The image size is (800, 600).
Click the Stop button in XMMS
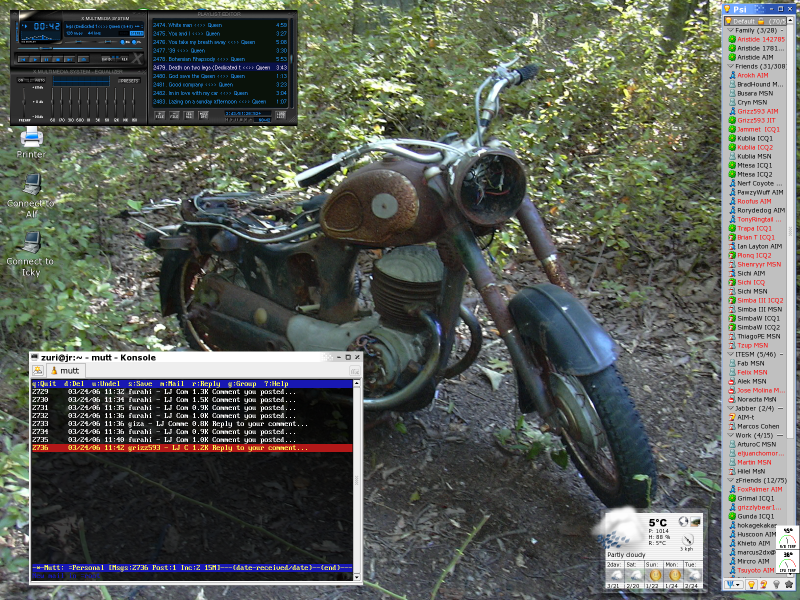pos(57,59)
